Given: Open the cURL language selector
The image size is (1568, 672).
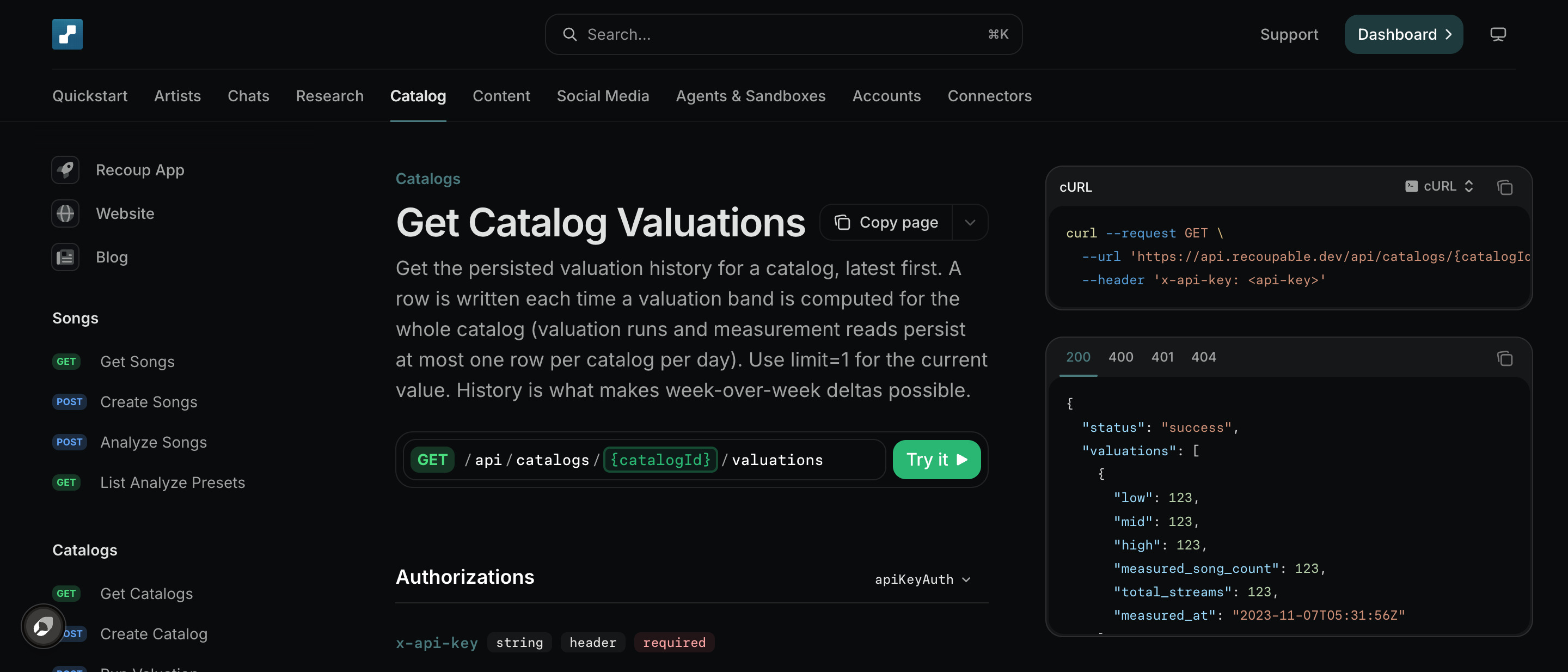Looking at the screenshot, I should click(1440, 186).
